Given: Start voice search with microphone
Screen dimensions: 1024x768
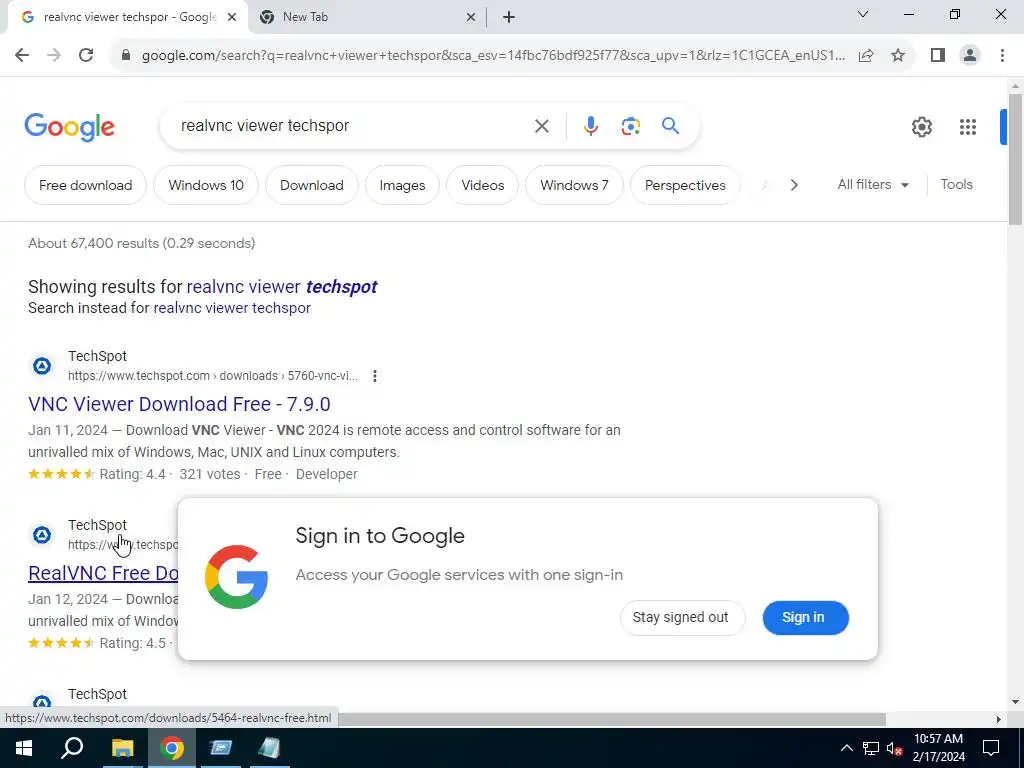Looking at the screenshot, I should click(590, 126).
